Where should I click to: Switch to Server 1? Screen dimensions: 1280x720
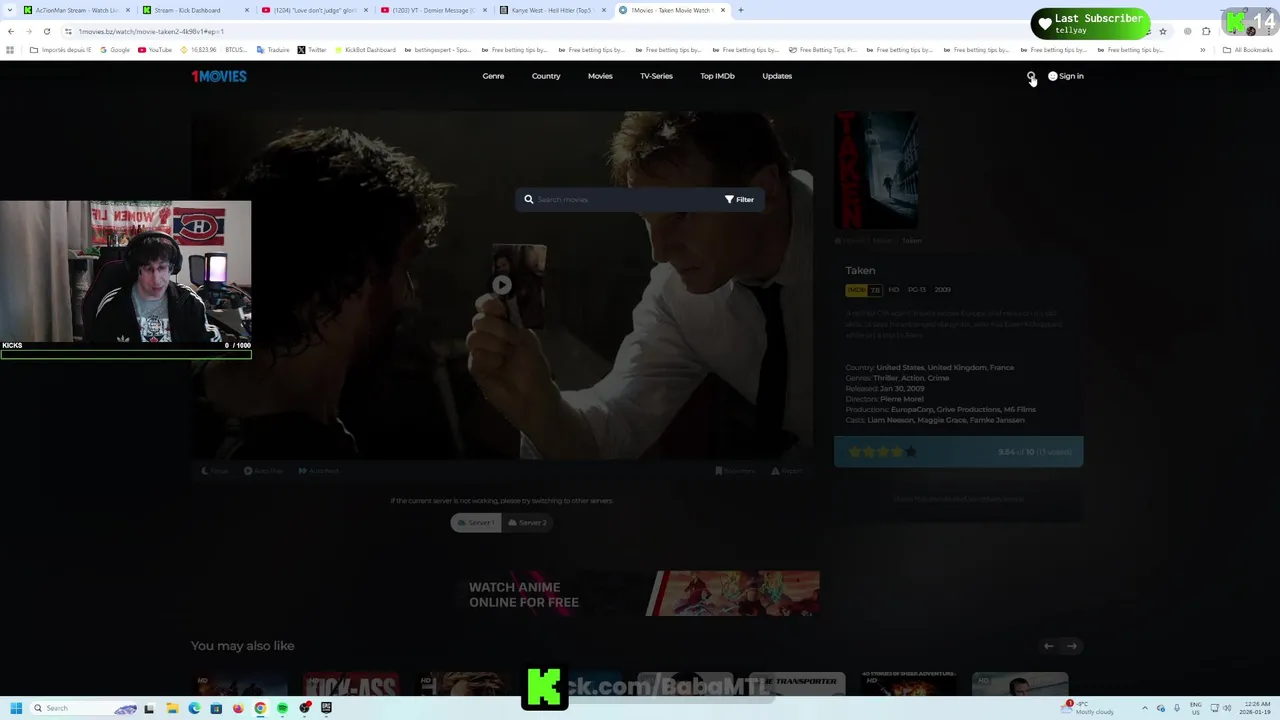476,522
